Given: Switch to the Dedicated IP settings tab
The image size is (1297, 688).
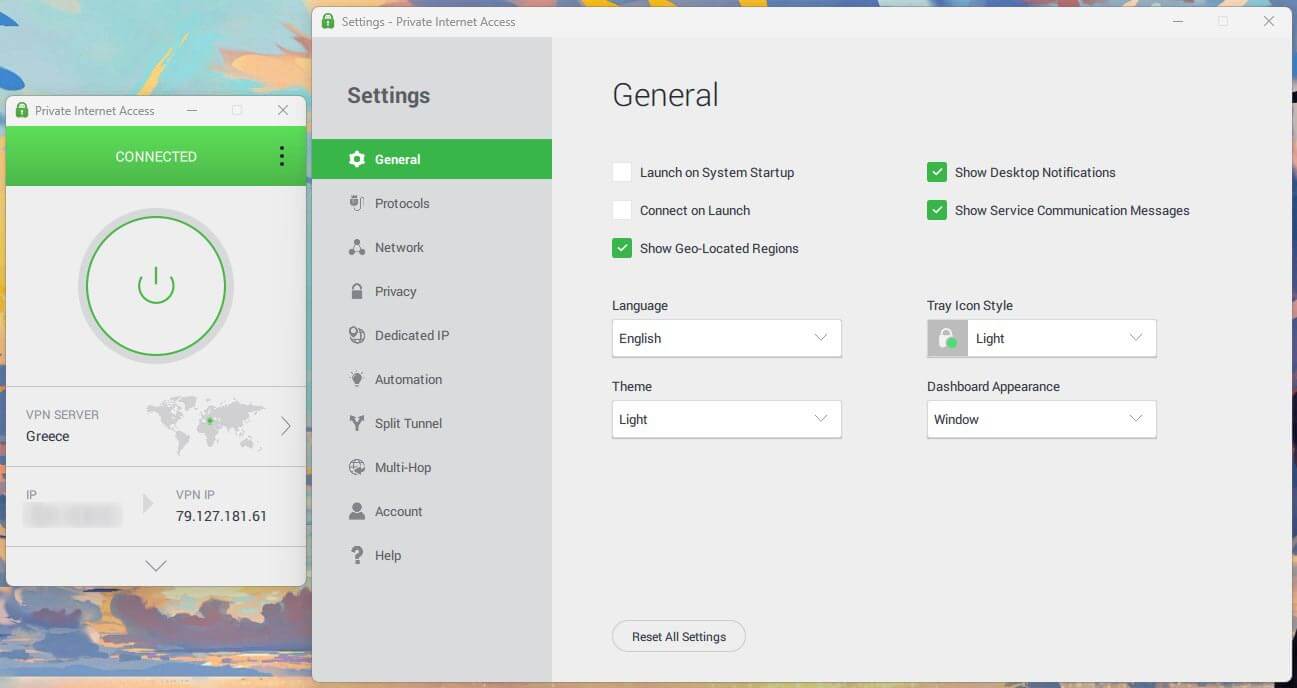Looking at the screenshot, I should (432, 335).
